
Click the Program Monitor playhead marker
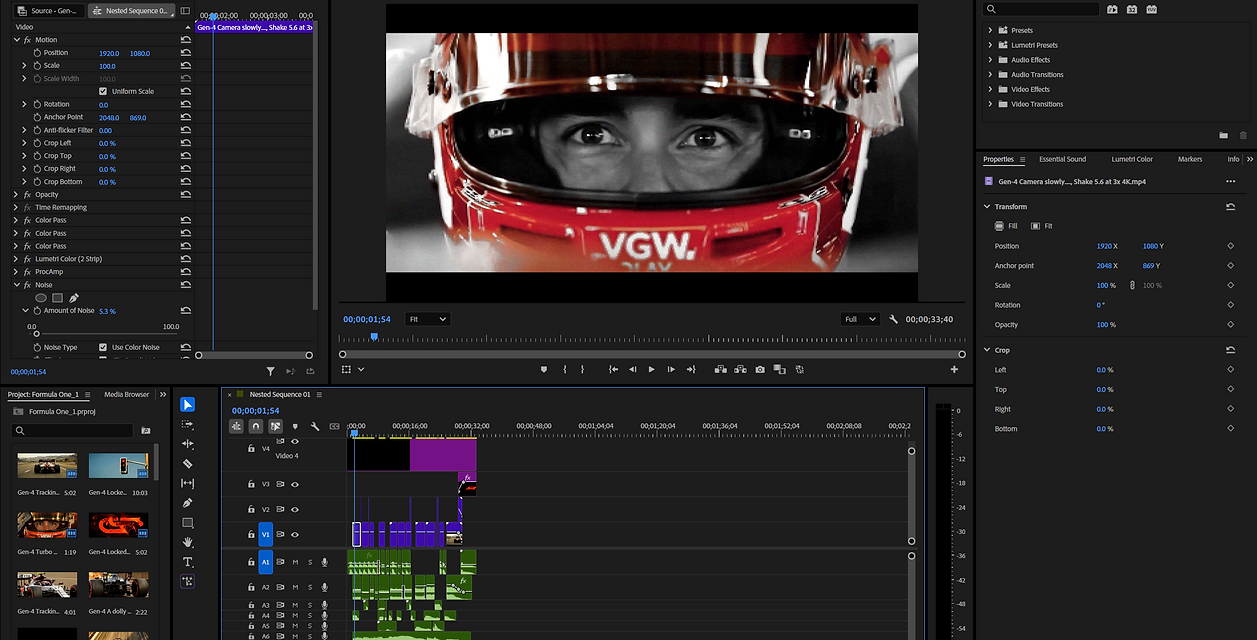point(374,337)
